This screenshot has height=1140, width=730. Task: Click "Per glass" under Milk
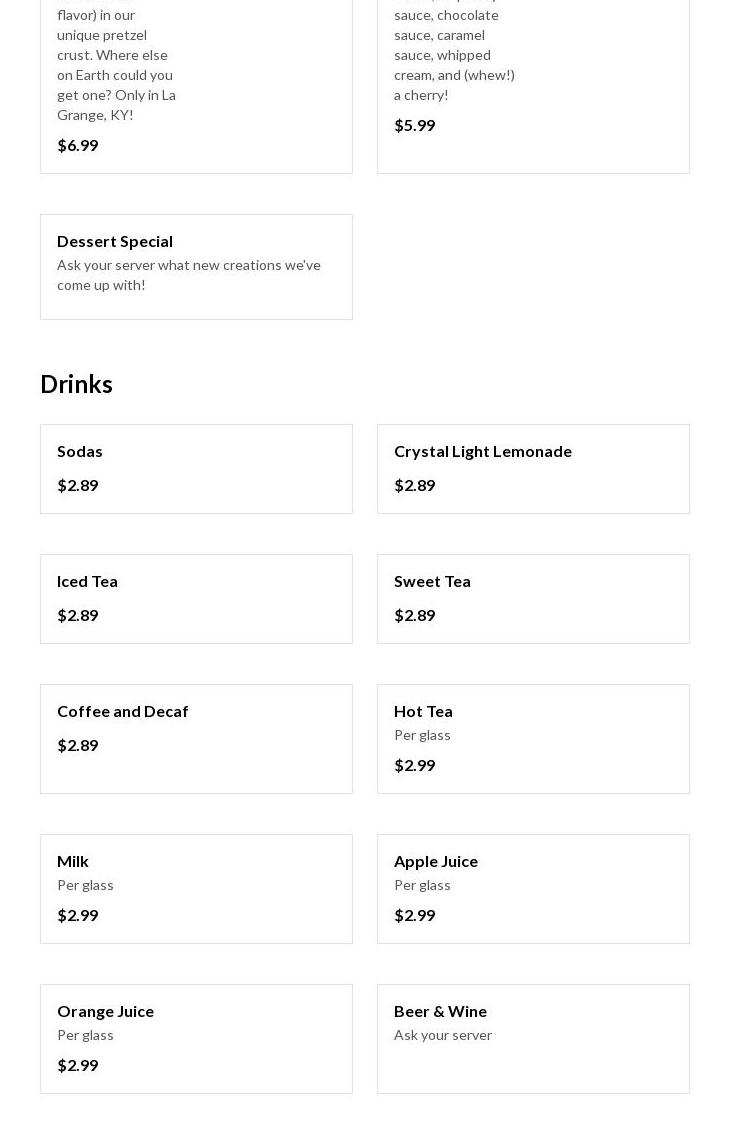click(x=86, y=885)
